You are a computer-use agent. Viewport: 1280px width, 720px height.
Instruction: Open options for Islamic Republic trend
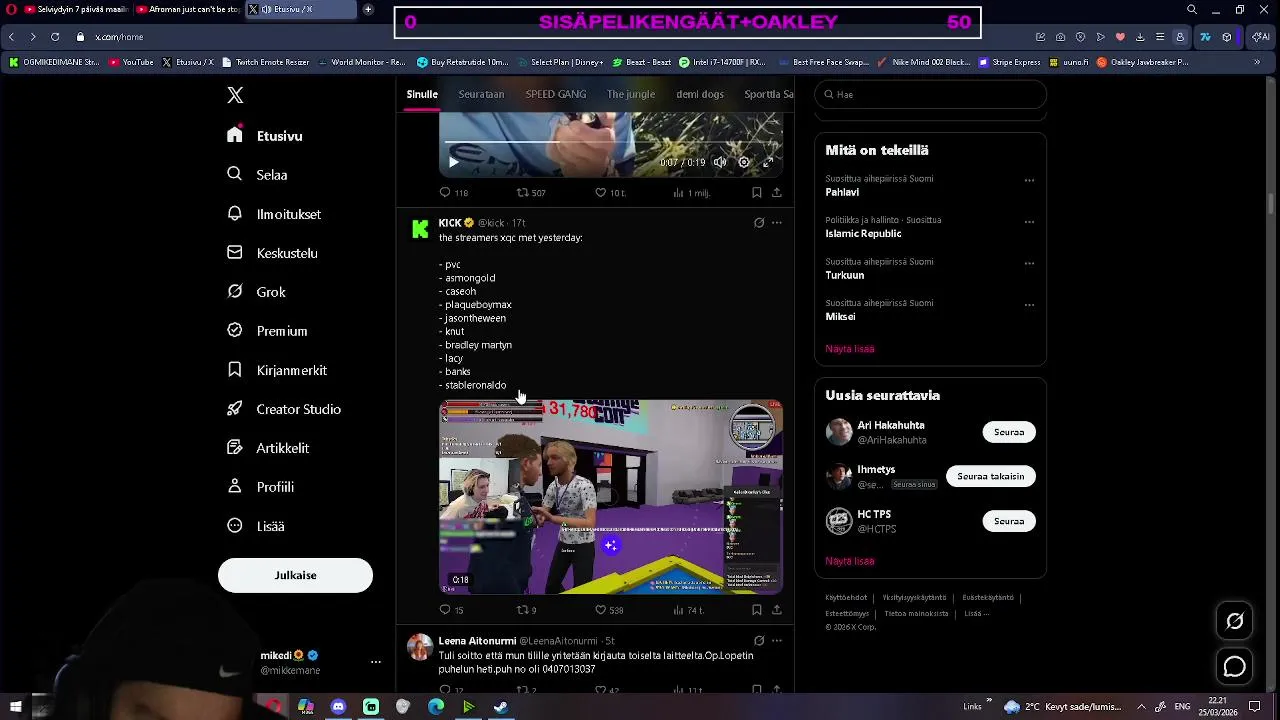(1029, 222)
